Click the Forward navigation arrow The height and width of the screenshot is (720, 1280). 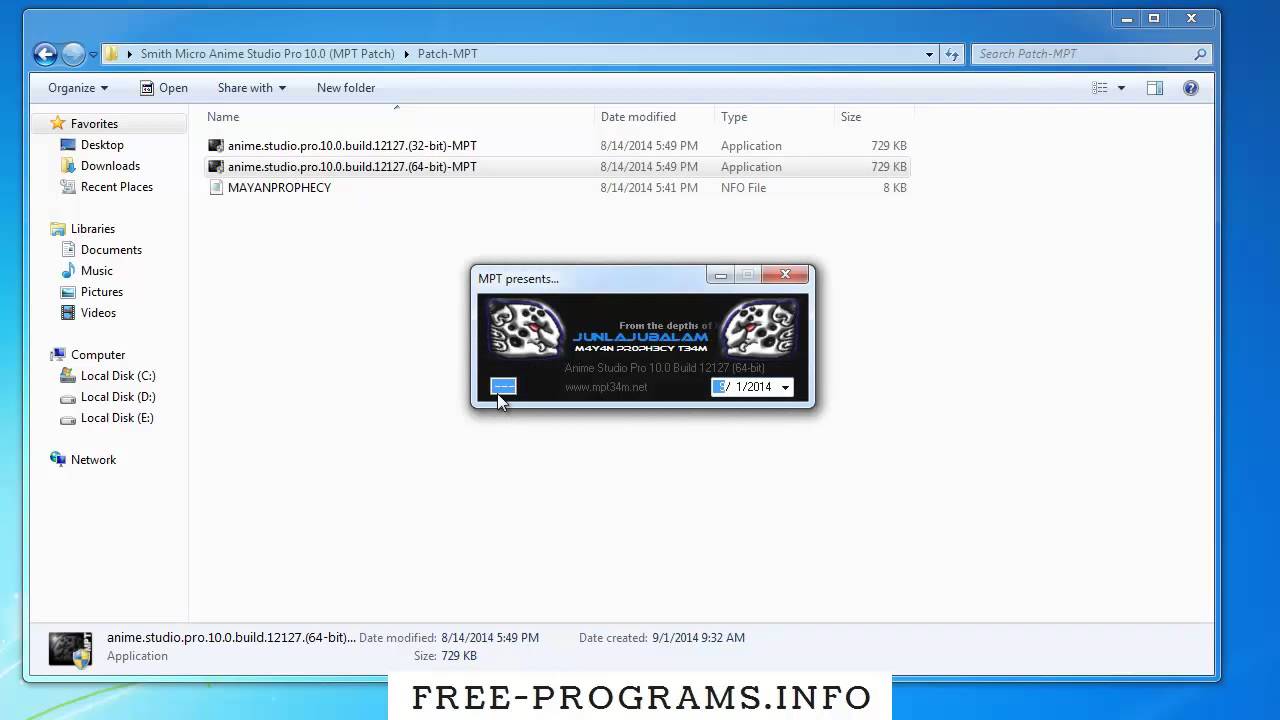(x=73, y=54)
